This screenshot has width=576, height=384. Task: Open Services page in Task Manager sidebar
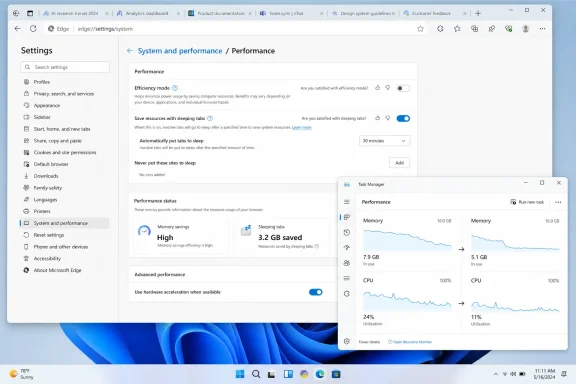(x=346, y=294)
